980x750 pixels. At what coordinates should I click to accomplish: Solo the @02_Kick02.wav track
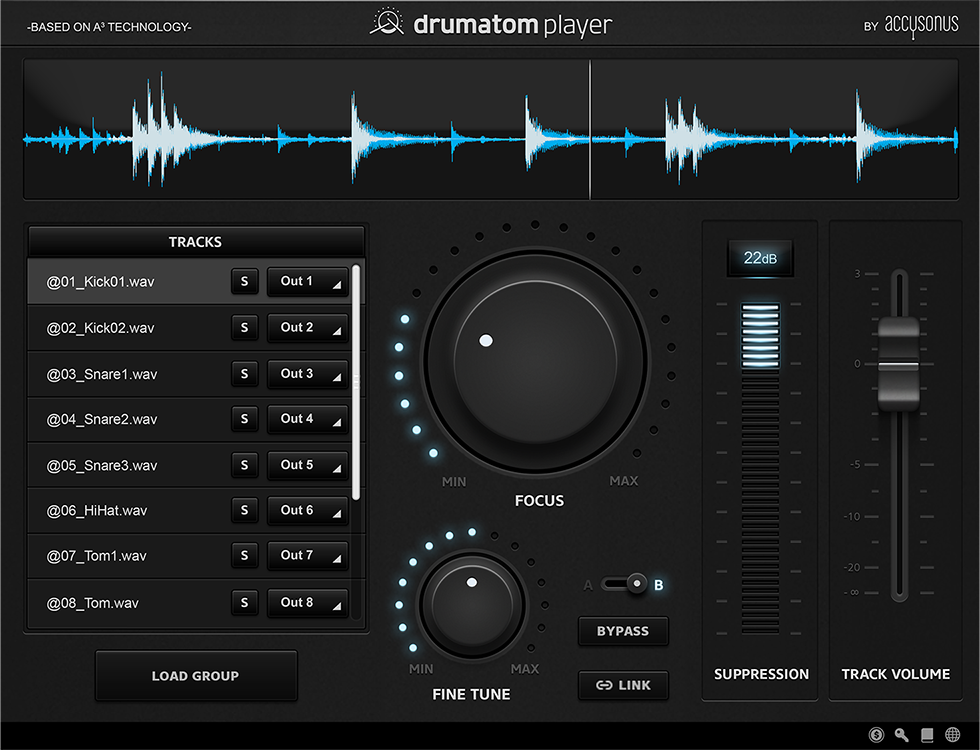[244, 328]
